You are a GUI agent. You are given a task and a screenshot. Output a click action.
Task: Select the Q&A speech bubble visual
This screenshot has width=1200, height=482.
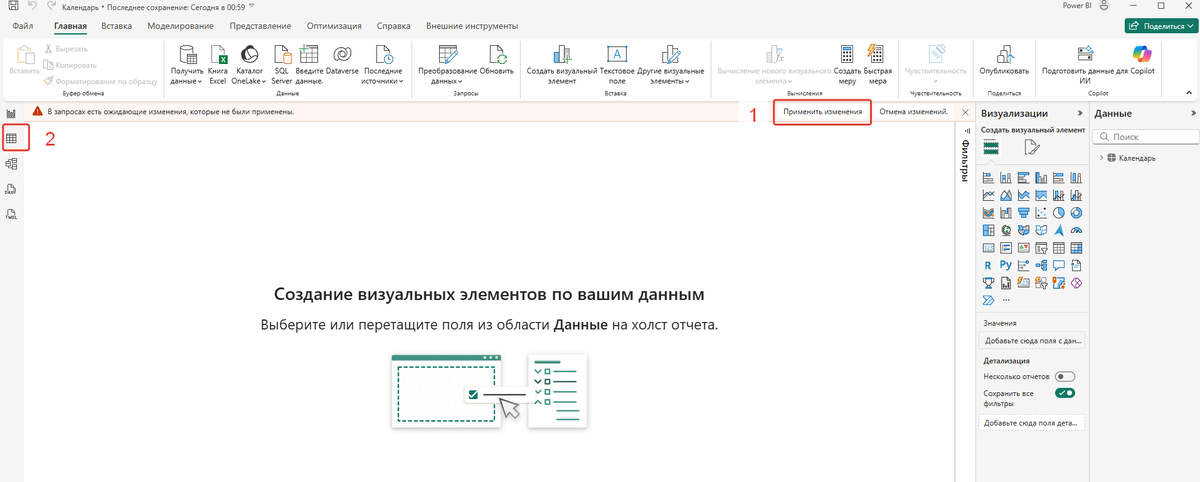click(x=1059, y=265)
